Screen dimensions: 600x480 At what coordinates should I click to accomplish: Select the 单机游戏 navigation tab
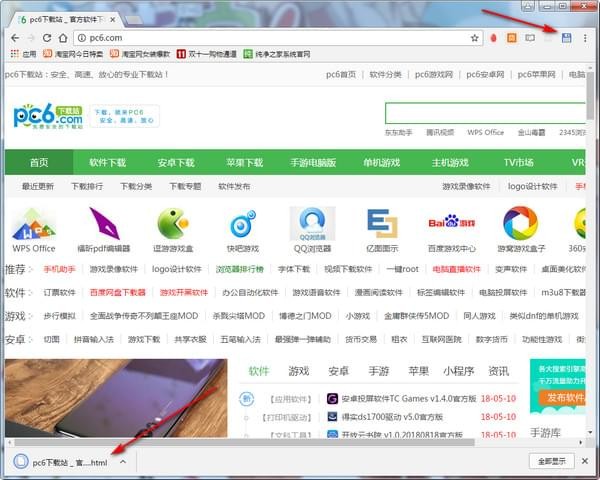382,162
